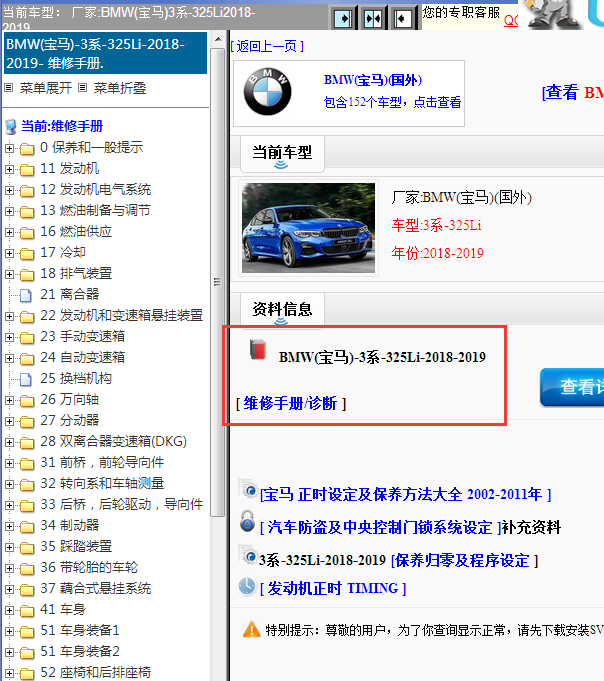The image size is (604, 681).
Task: Click the folder icon for 17 冷却
Action: pos(27,253)
